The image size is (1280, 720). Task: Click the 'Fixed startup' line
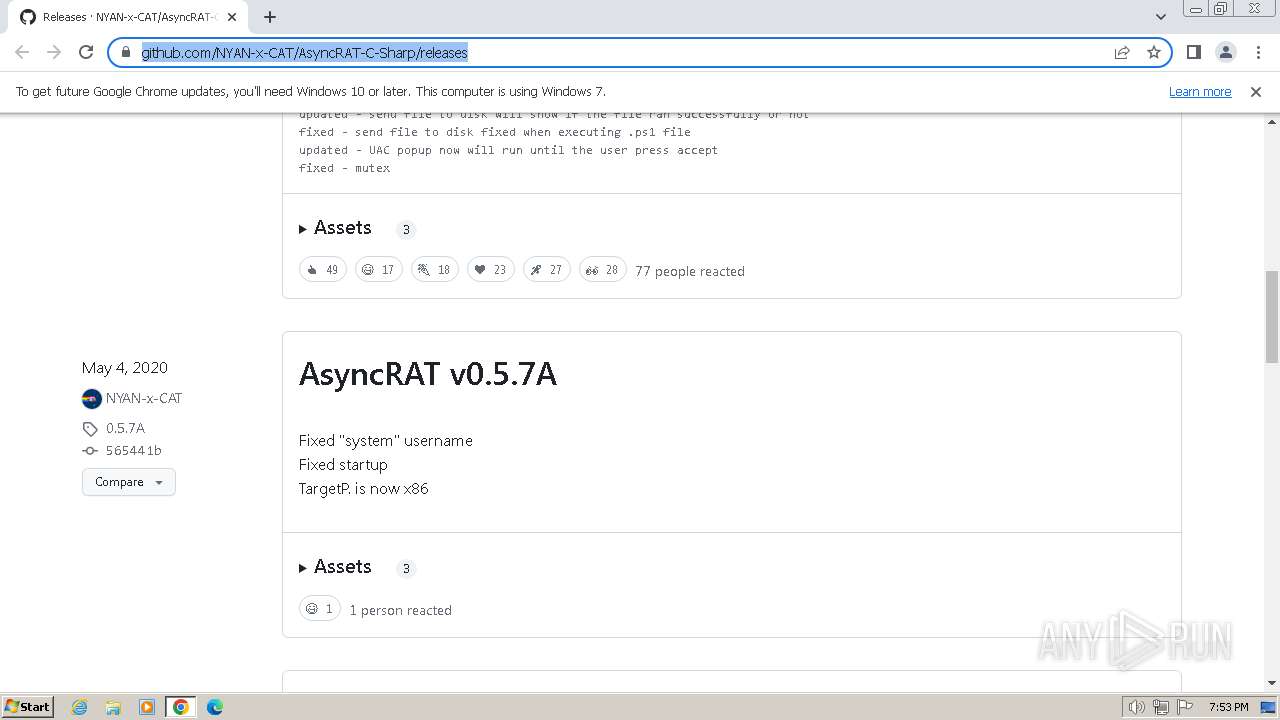(x=343, y=464)
